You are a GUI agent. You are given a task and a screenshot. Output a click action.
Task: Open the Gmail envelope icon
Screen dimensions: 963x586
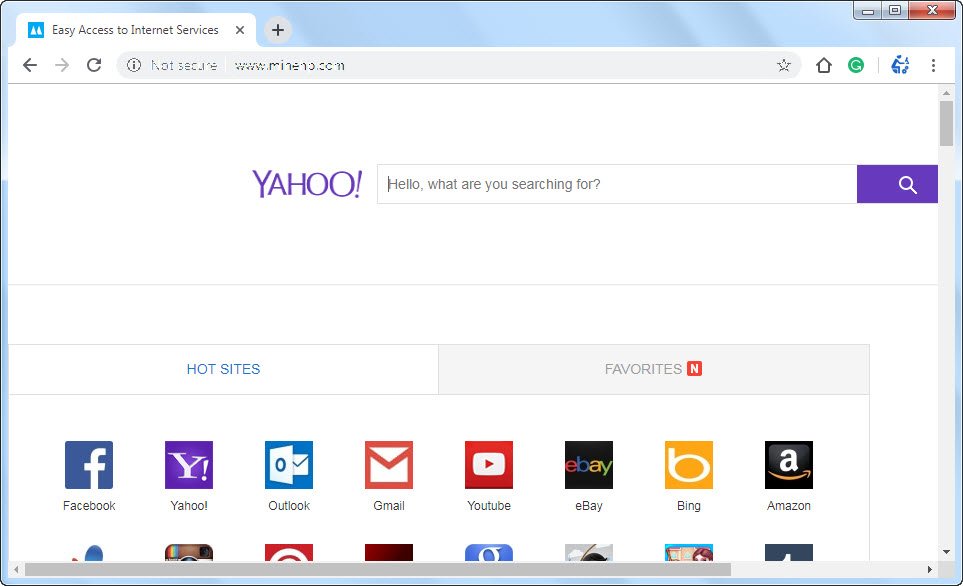(x=389, y=465)
